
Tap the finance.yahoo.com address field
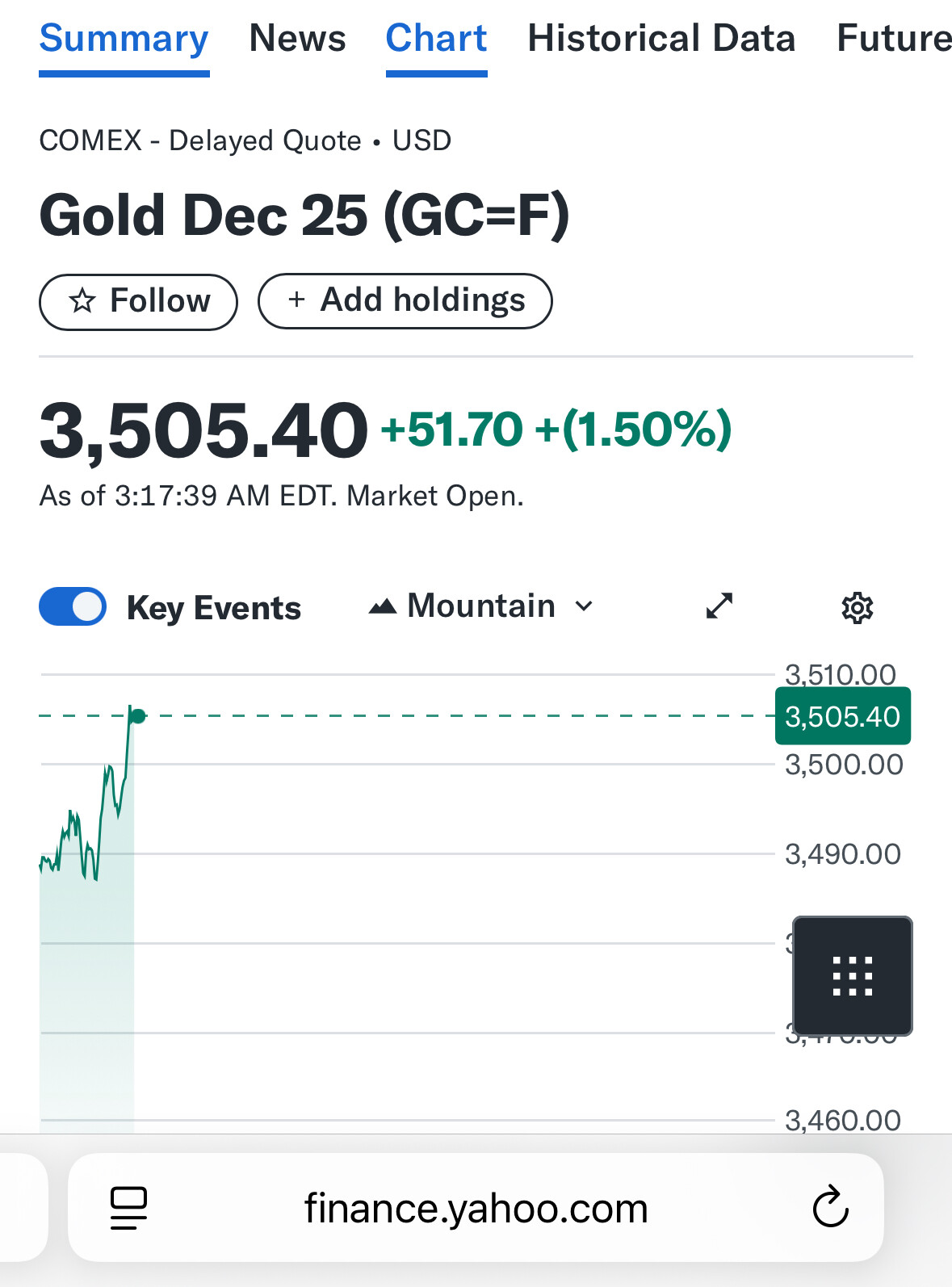476,1208
